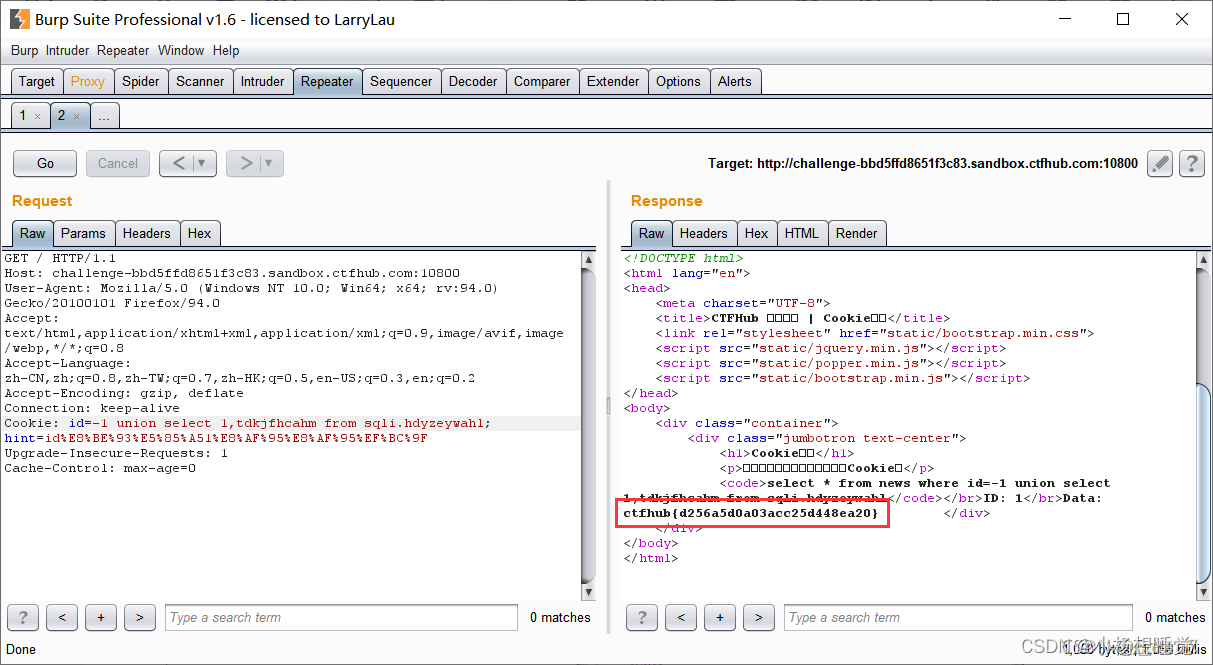Switch to the Proxy tab

coord(88,82)
